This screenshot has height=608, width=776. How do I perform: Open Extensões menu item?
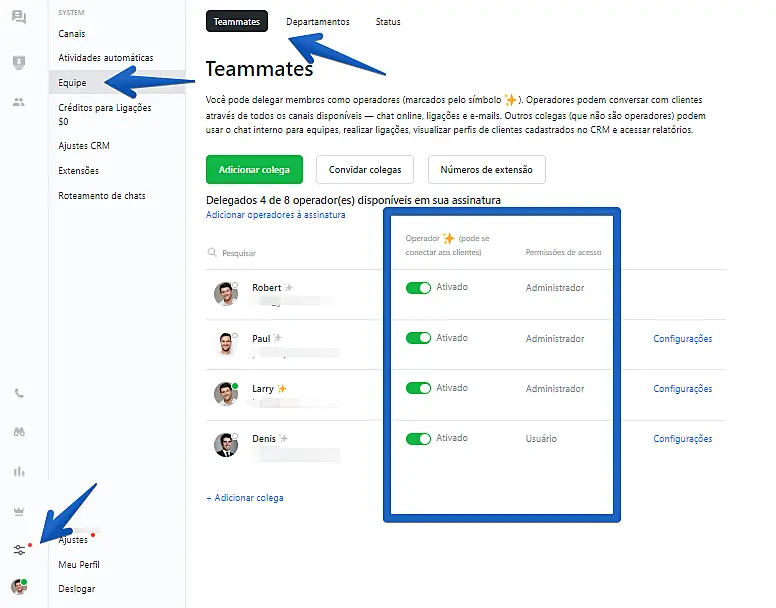[78, 170]
